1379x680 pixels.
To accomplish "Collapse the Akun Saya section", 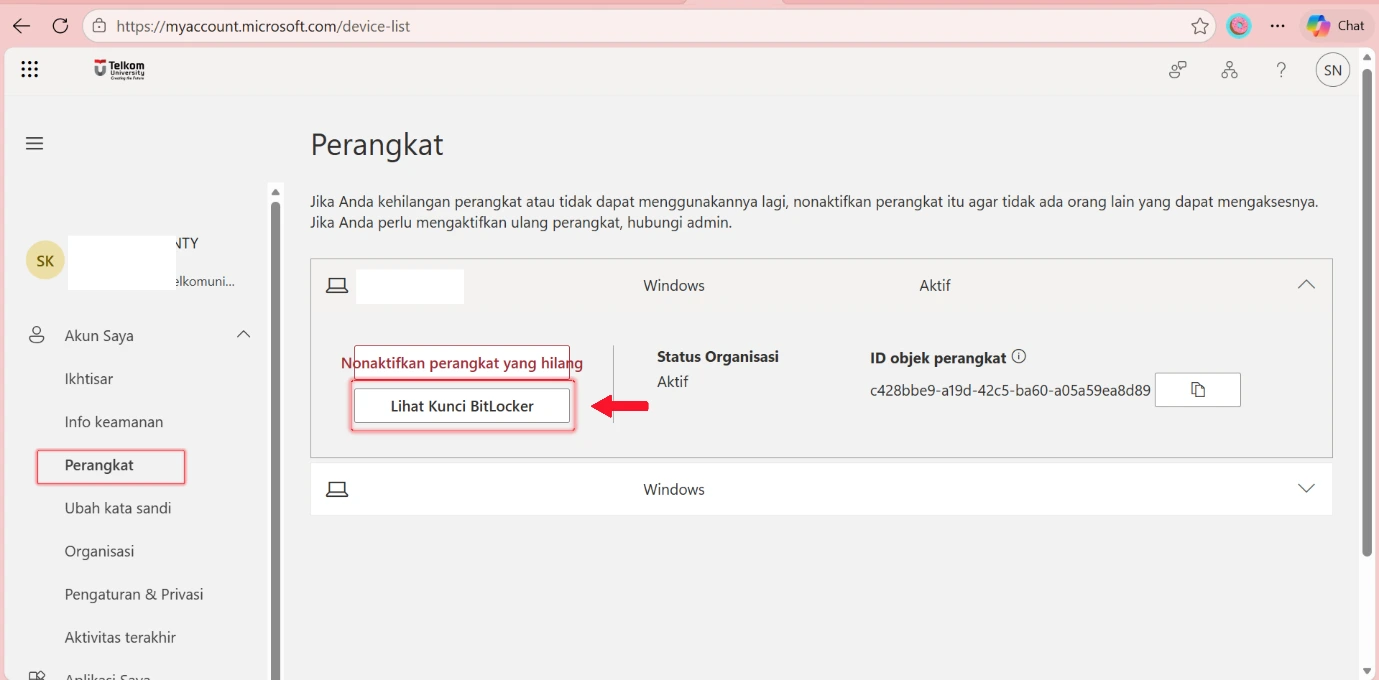I will pyautogui.click(x=243, y=335).
